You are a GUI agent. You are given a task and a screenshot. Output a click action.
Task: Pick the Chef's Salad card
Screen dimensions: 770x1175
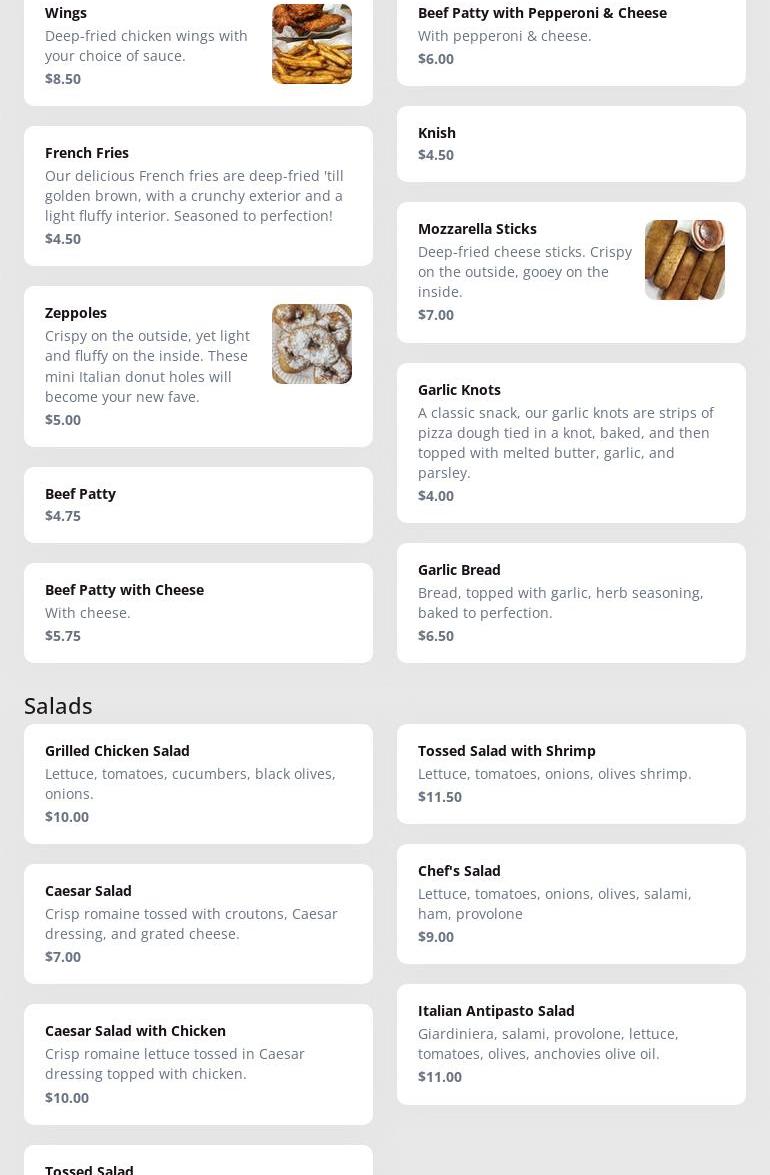tap(459, 871)
